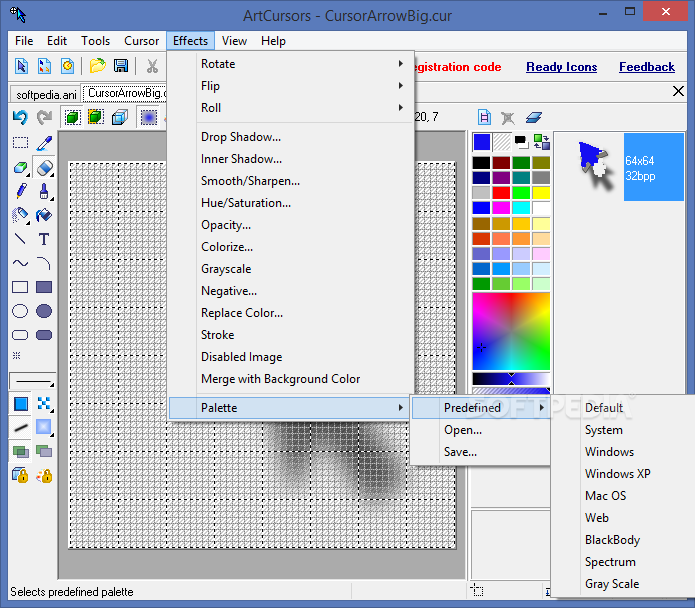Open the Help menu
695x608 pixels.
click(273, 41)
